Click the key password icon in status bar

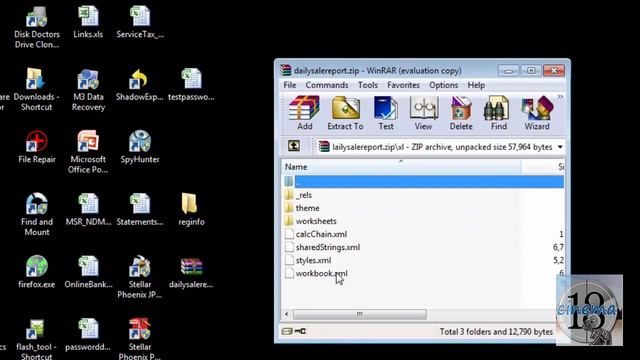pos(300,331)
